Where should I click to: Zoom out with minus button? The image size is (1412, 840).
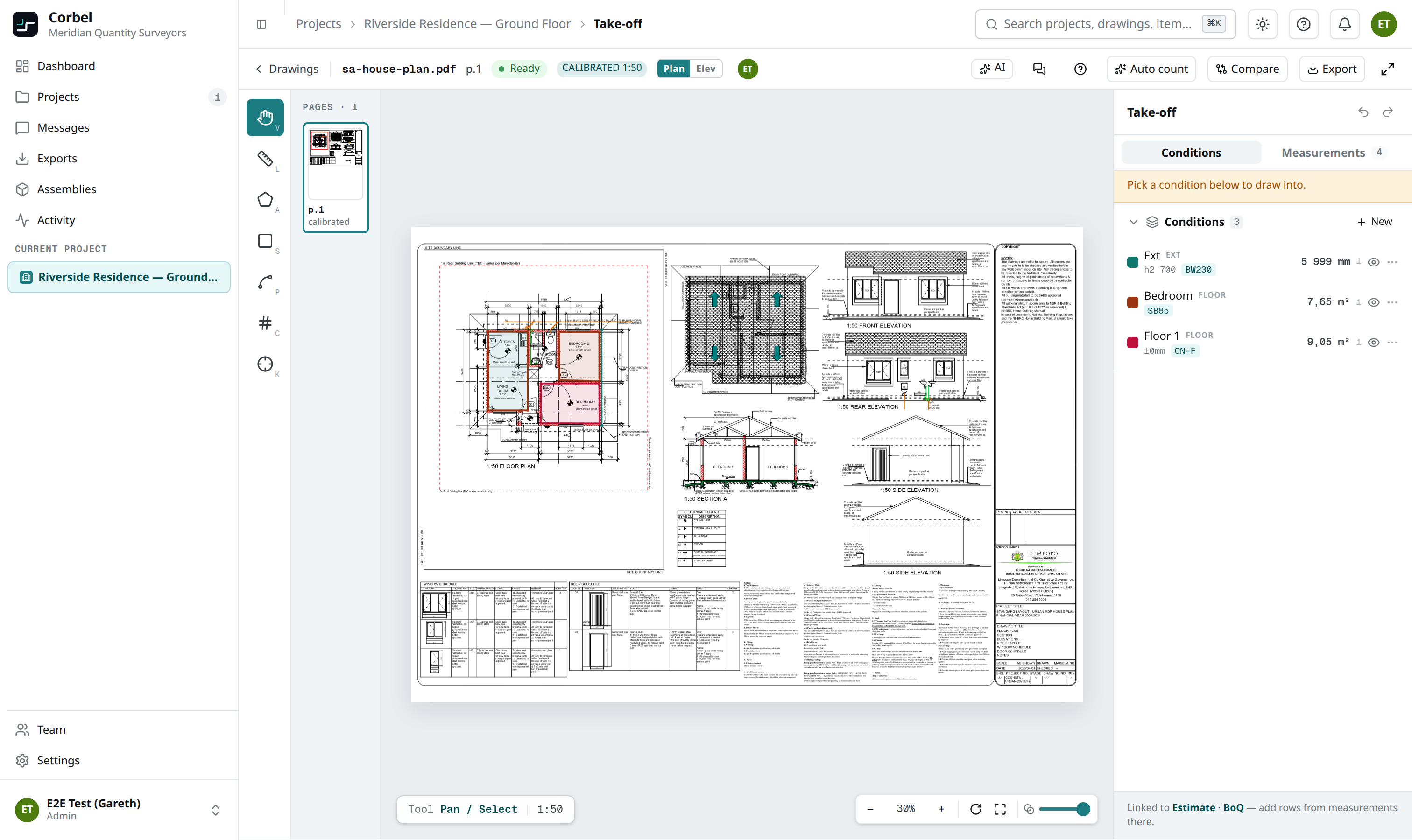pyautogui.click(x=870, y=809)
